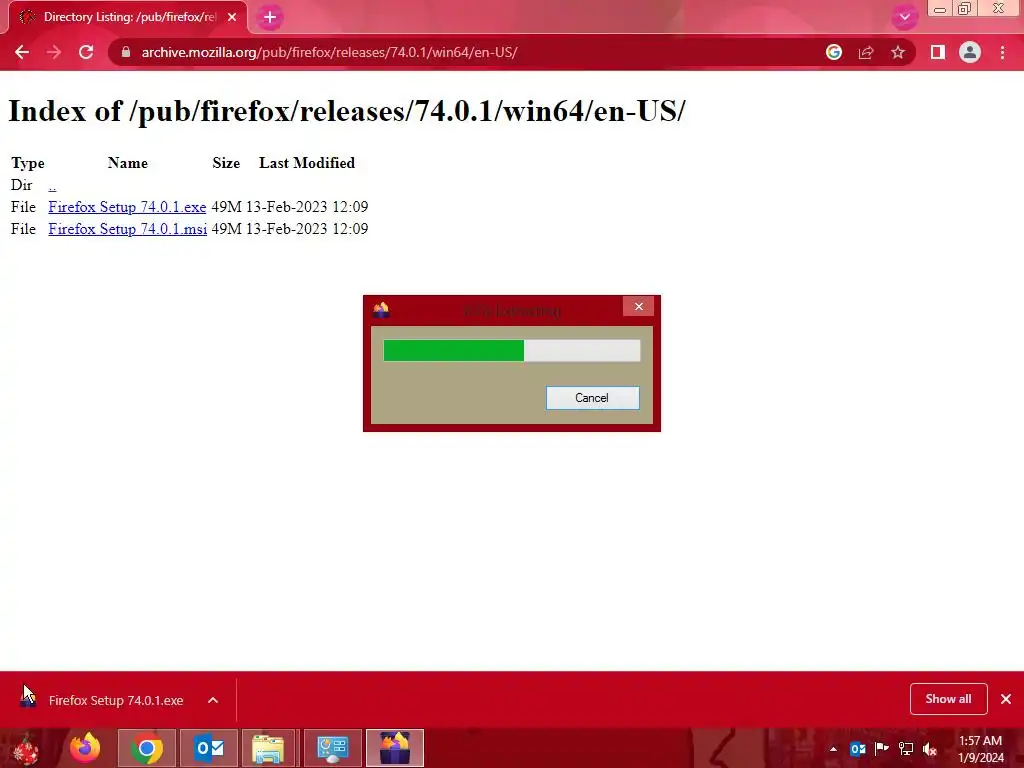Click the installer icon in dialog title bar

(x=381, y=310)
